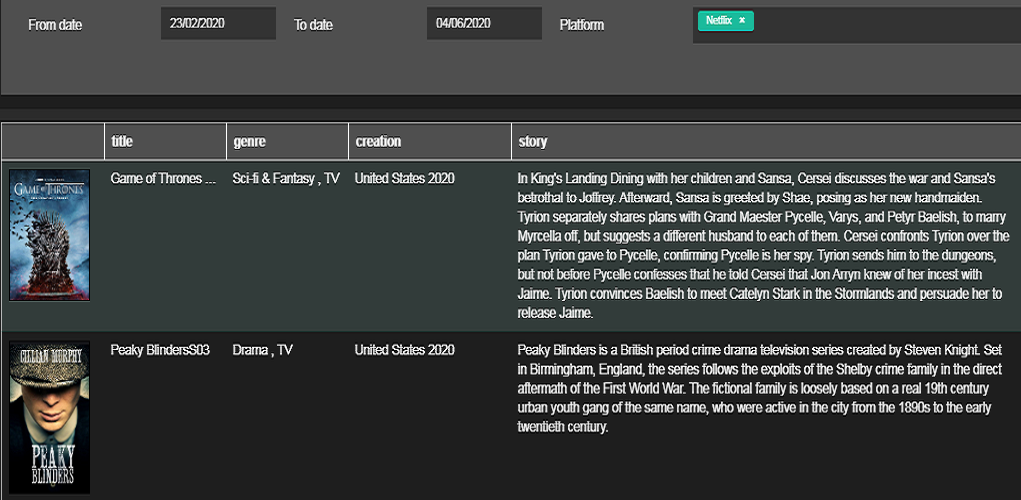Select the Peaky BlindersS03 title cell
The width and height of the screenshot is (1021, 500).
(x=160, y=351)
